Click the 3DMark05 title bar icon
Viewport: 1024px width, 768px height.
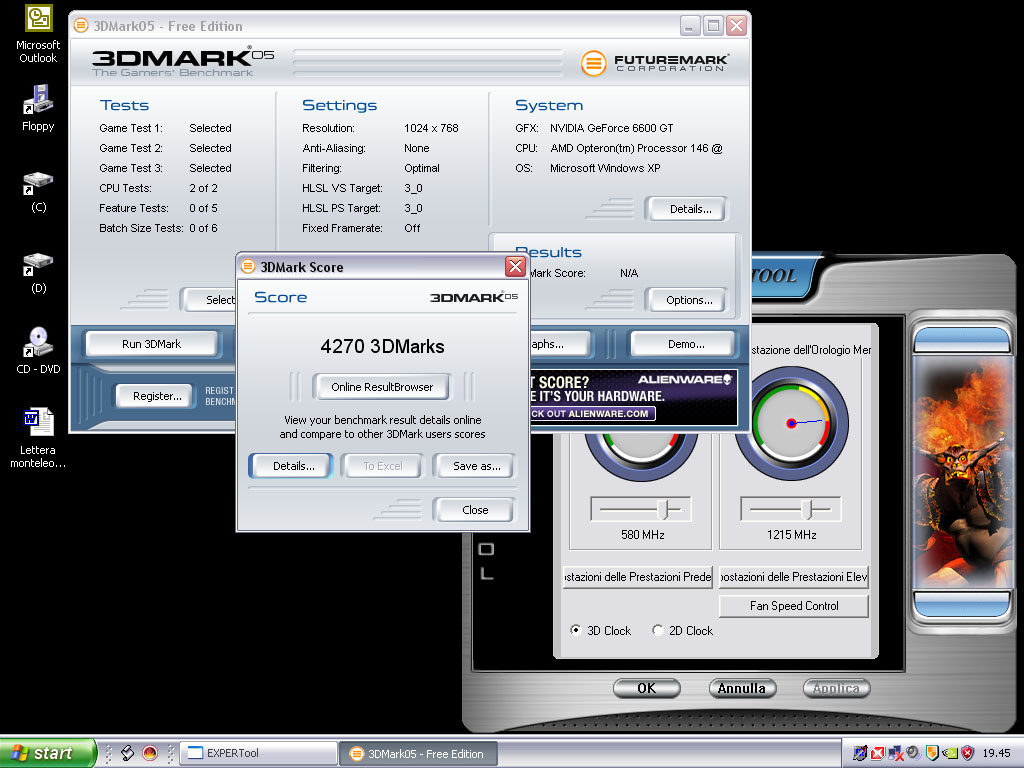81,26
